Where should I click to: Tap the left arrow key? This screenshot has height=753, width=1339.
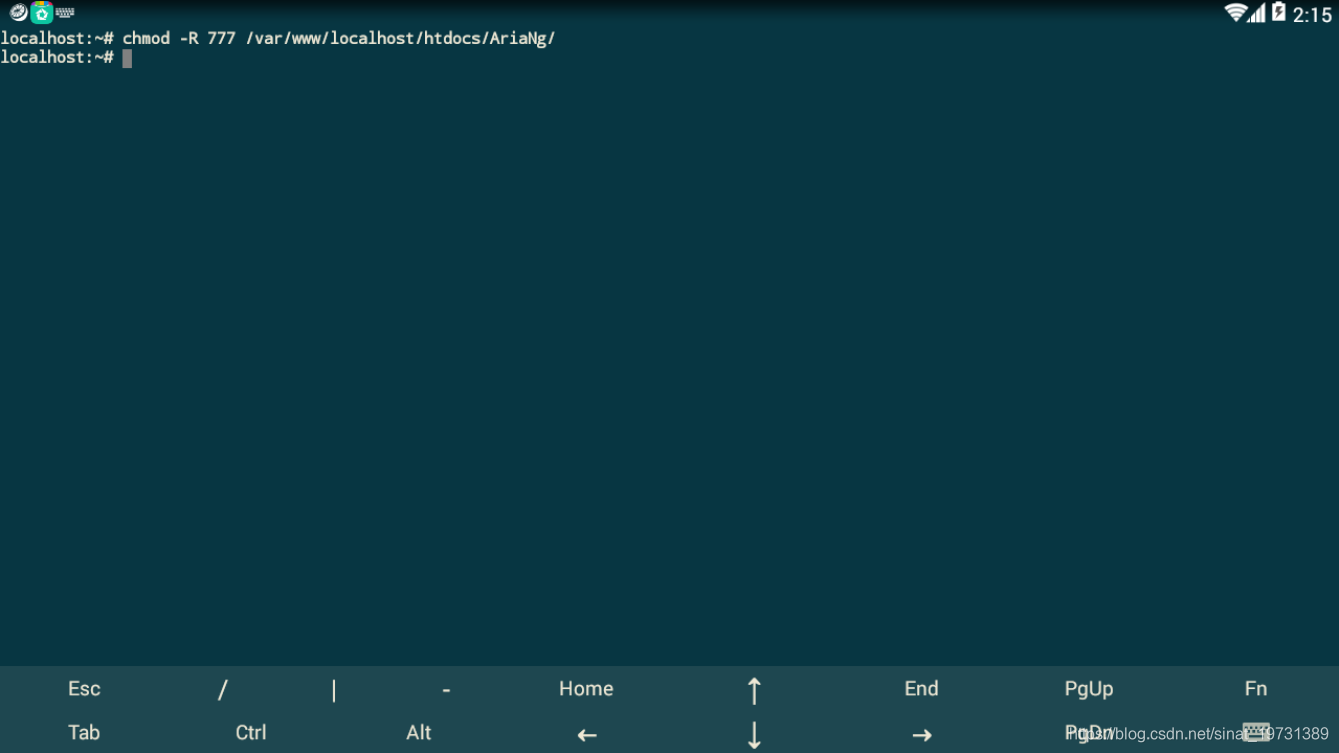[x=587, y=735]
